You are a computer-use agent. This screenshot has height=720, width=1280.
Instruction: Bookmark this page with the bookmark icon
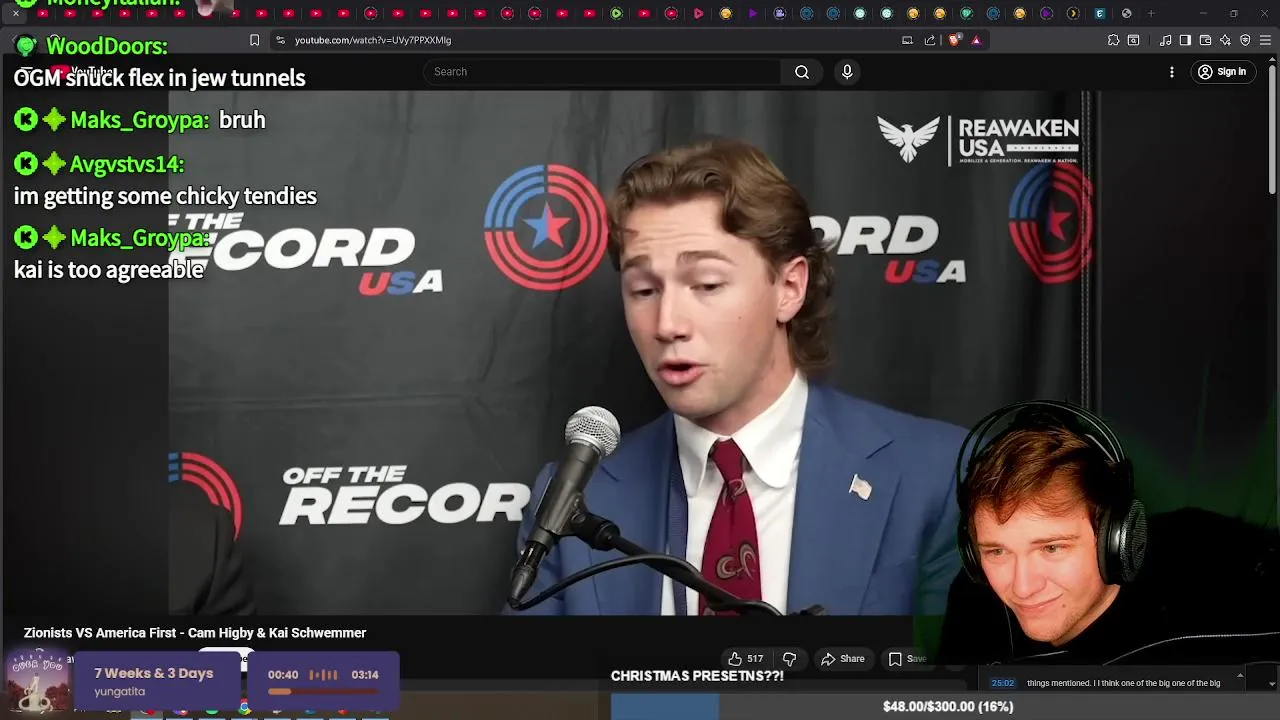pos(254,40)
